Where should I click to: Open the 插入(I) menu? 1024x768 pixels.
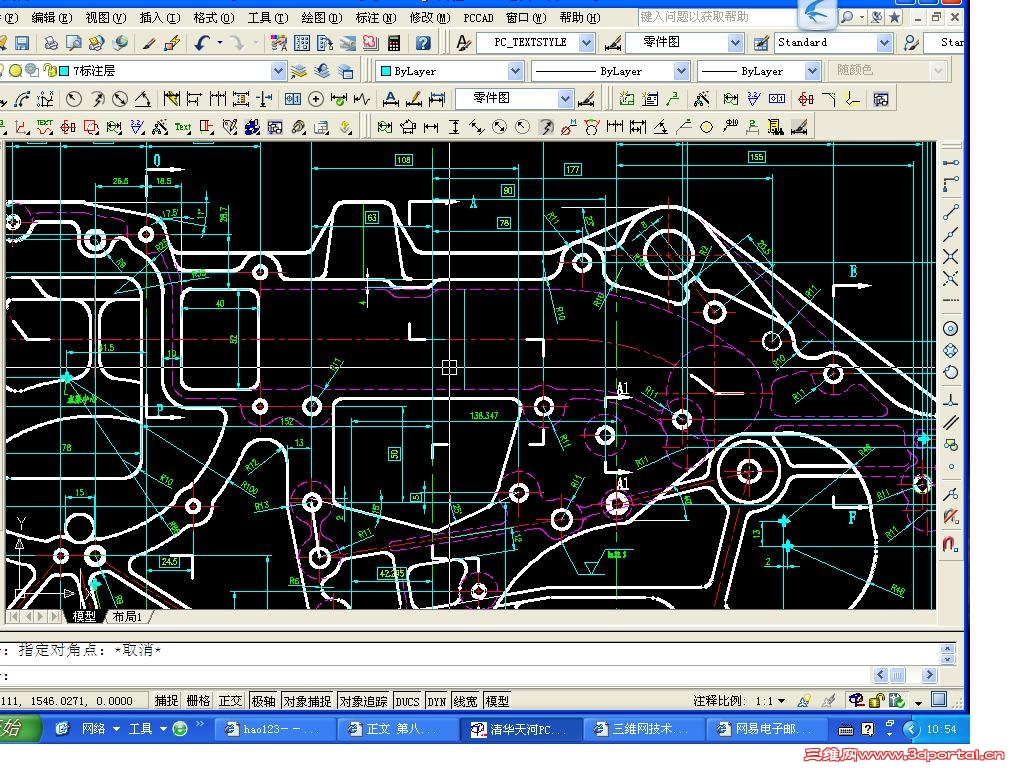[x=160, y=18]
